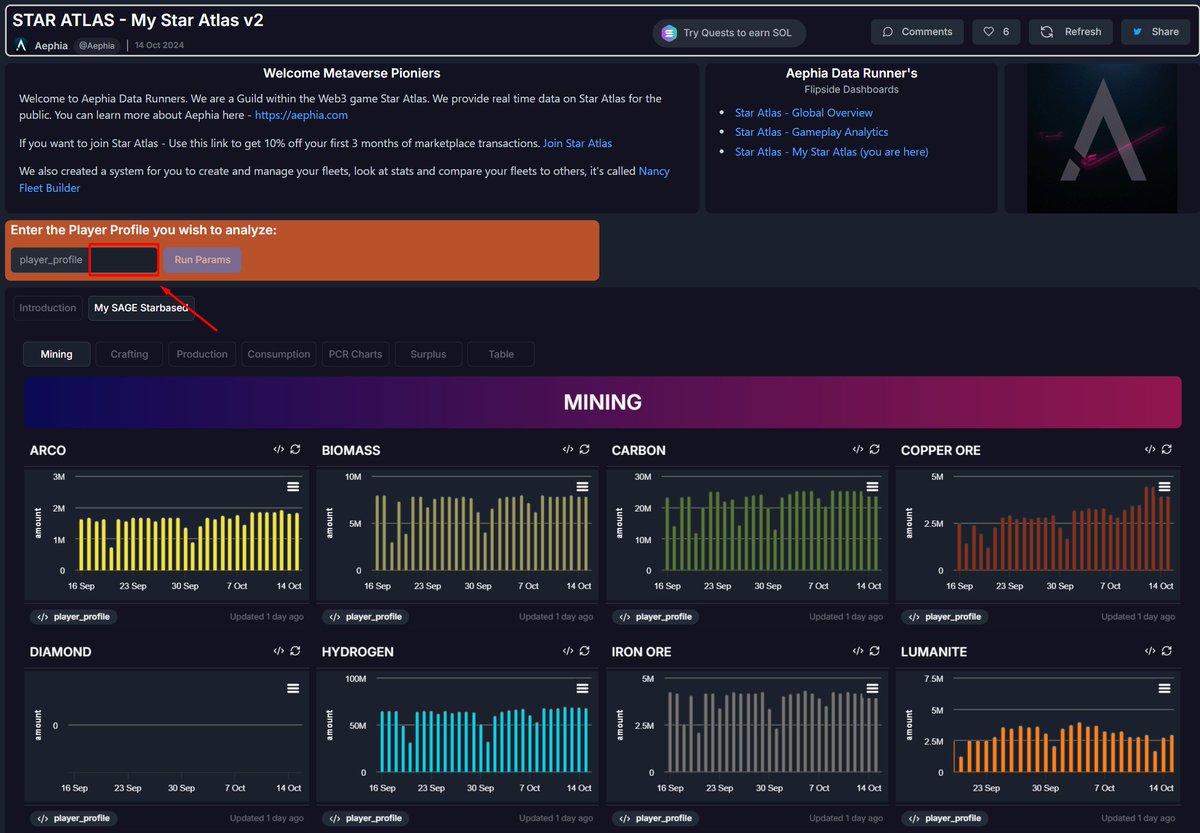Open the ARCO chart code view icon
This screenshot has height=833, width=1200.
tap(278, 450)
